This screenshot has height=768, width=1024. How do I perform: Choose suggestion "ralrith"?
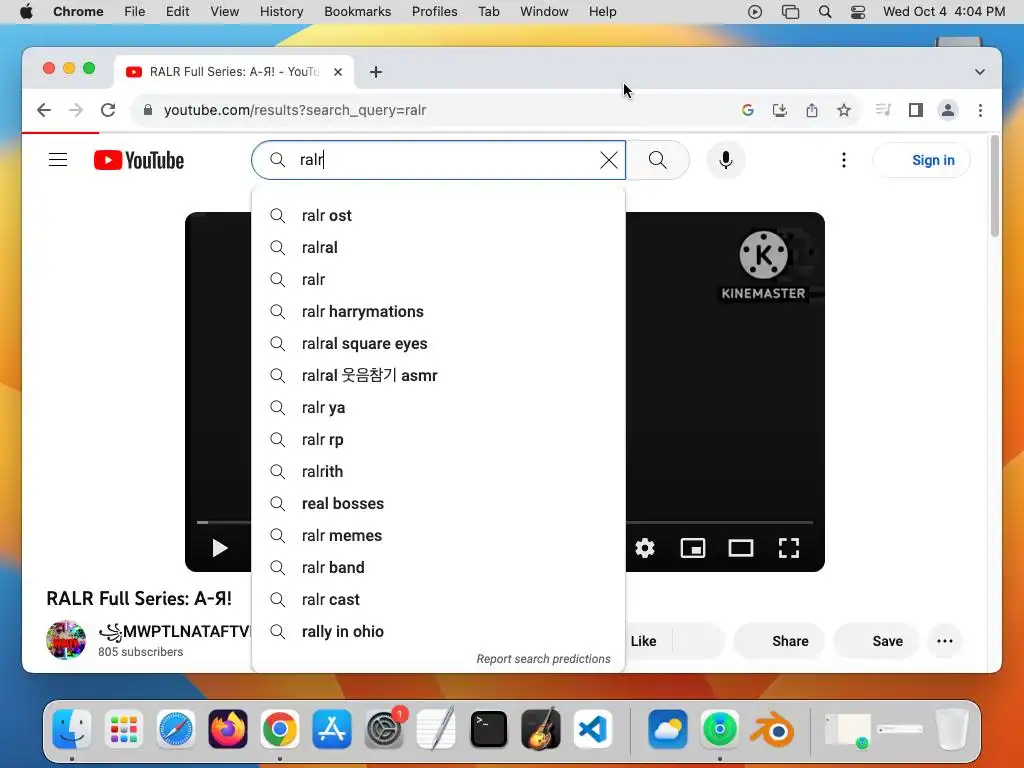pos(438,472)
